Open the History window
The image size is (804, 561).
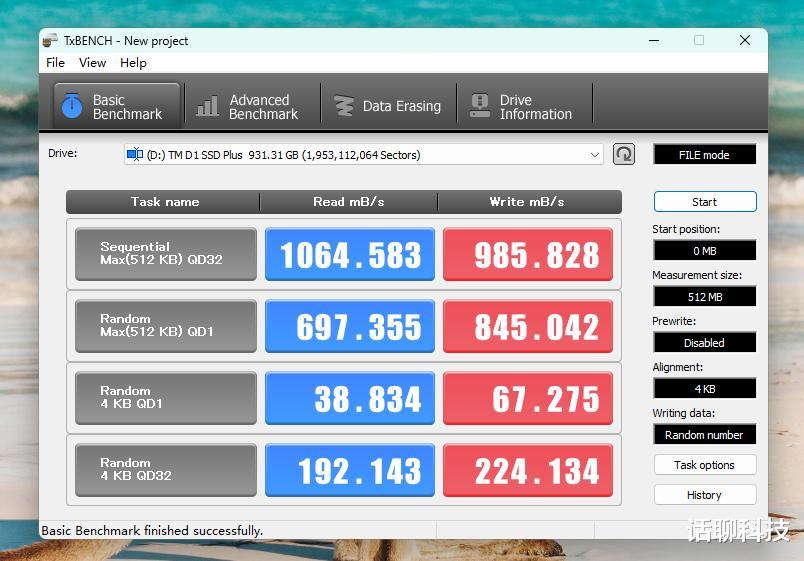coord(705,495)
